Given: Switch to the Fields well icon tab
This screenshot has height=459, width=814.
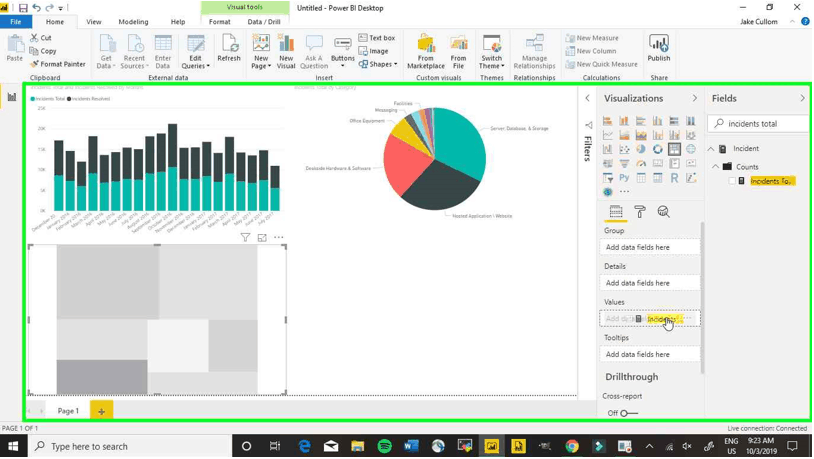Looking at the screenshot, I should click(616, 211).
